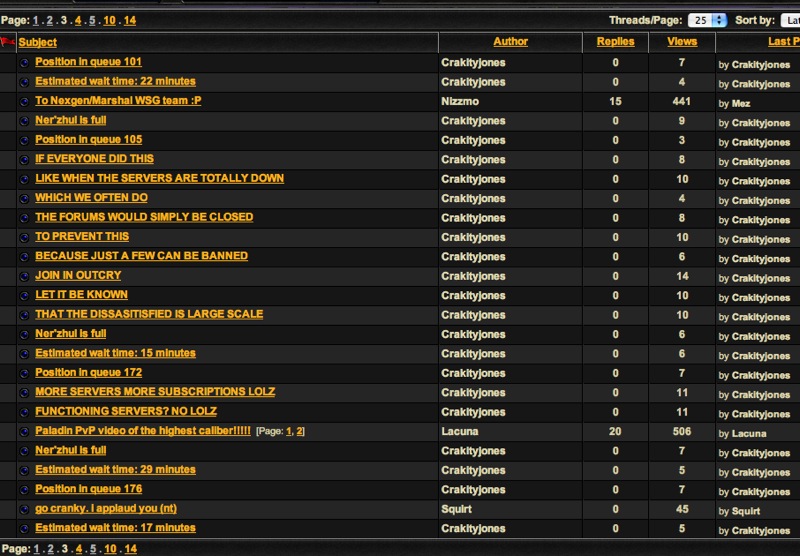Sort threads by the Views column header
Image resolution: width=800 pixels, height=556 pixels.
point(682,42)
